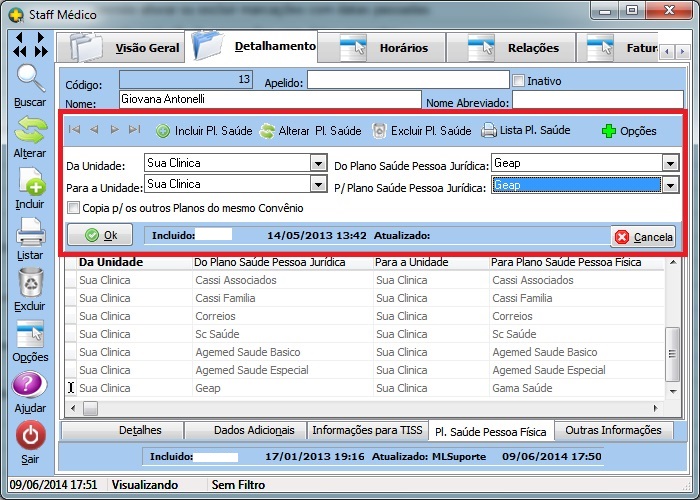700x500 pixels.
Task: Toggle the Inativo checkbox
Action: (518, 81)
